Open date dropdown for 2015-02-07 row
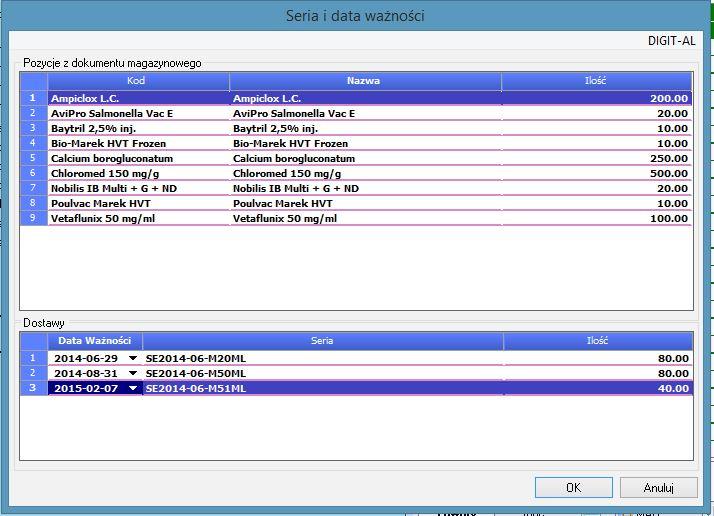This screenshot has width=714, height=516. click(133, 388)
